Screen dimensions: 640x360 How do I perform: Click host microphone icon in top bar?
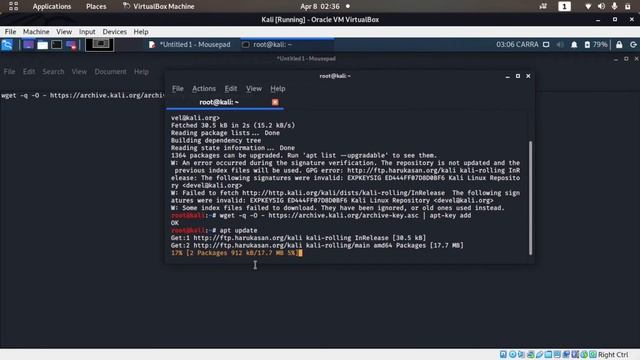pyautogui.click(x=614, y=6)
